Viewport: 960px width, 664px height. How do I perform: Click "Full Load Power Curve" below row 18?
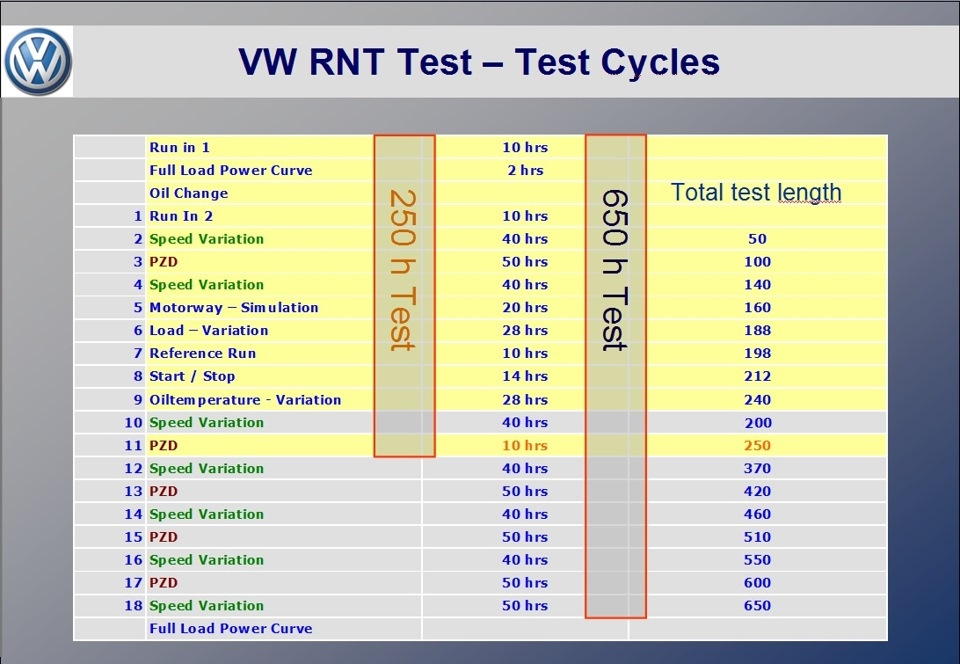coord(231,629)
